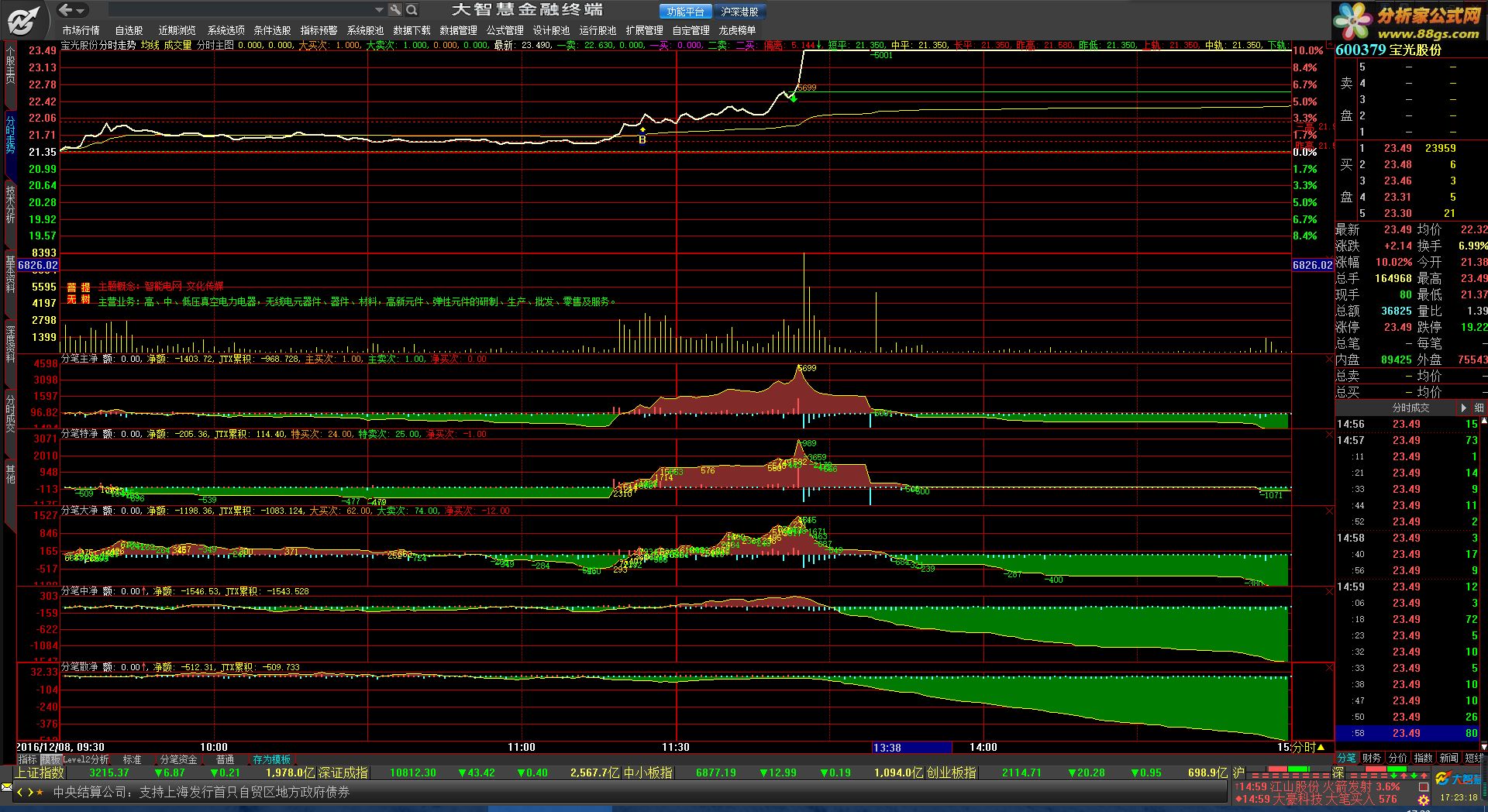Viewport: 1488px width, 812px height.
Task: Click the 深证成指 index label in status bar
Action: click(x=343, y=773)
